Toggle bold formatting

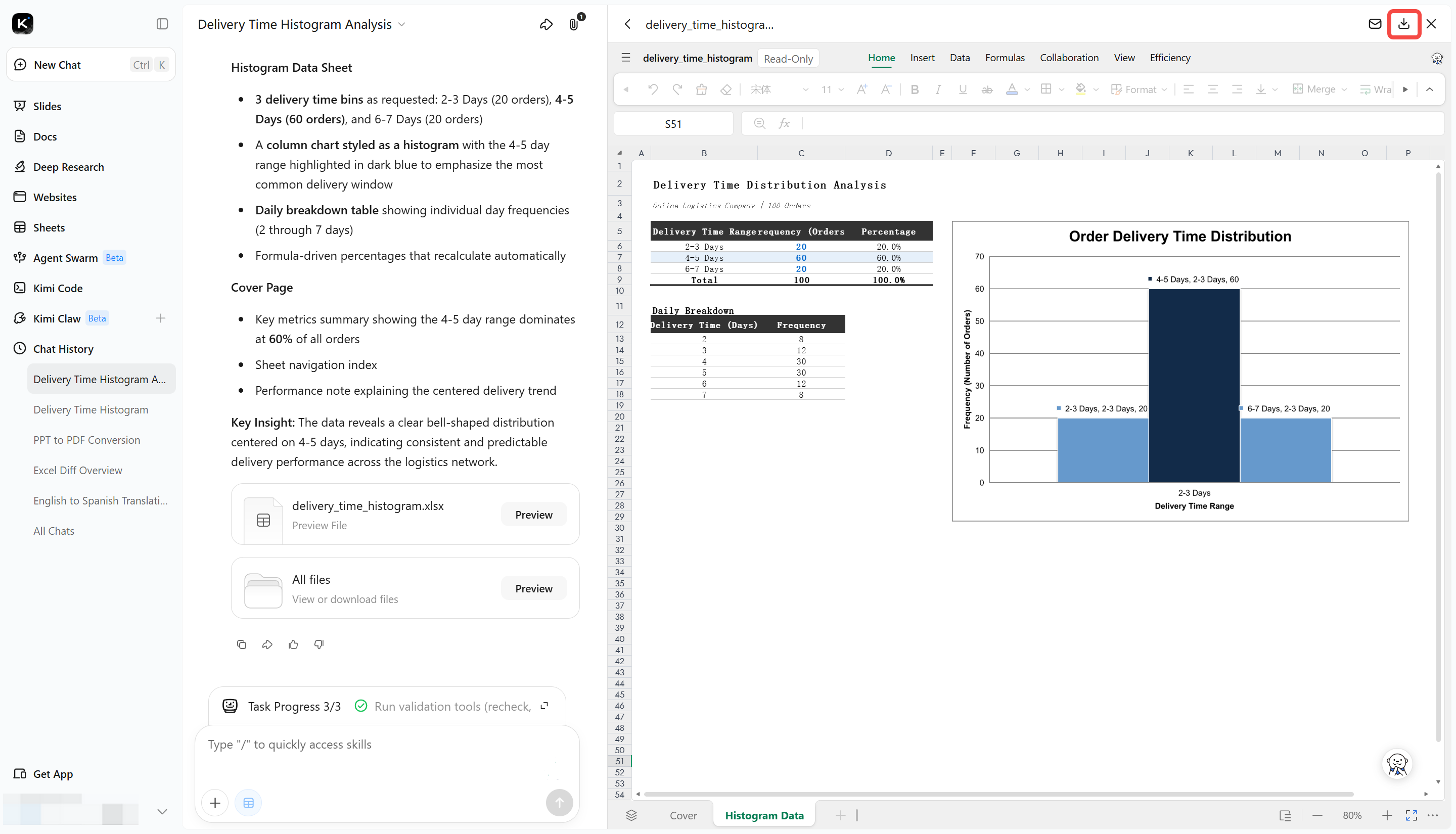914,89
